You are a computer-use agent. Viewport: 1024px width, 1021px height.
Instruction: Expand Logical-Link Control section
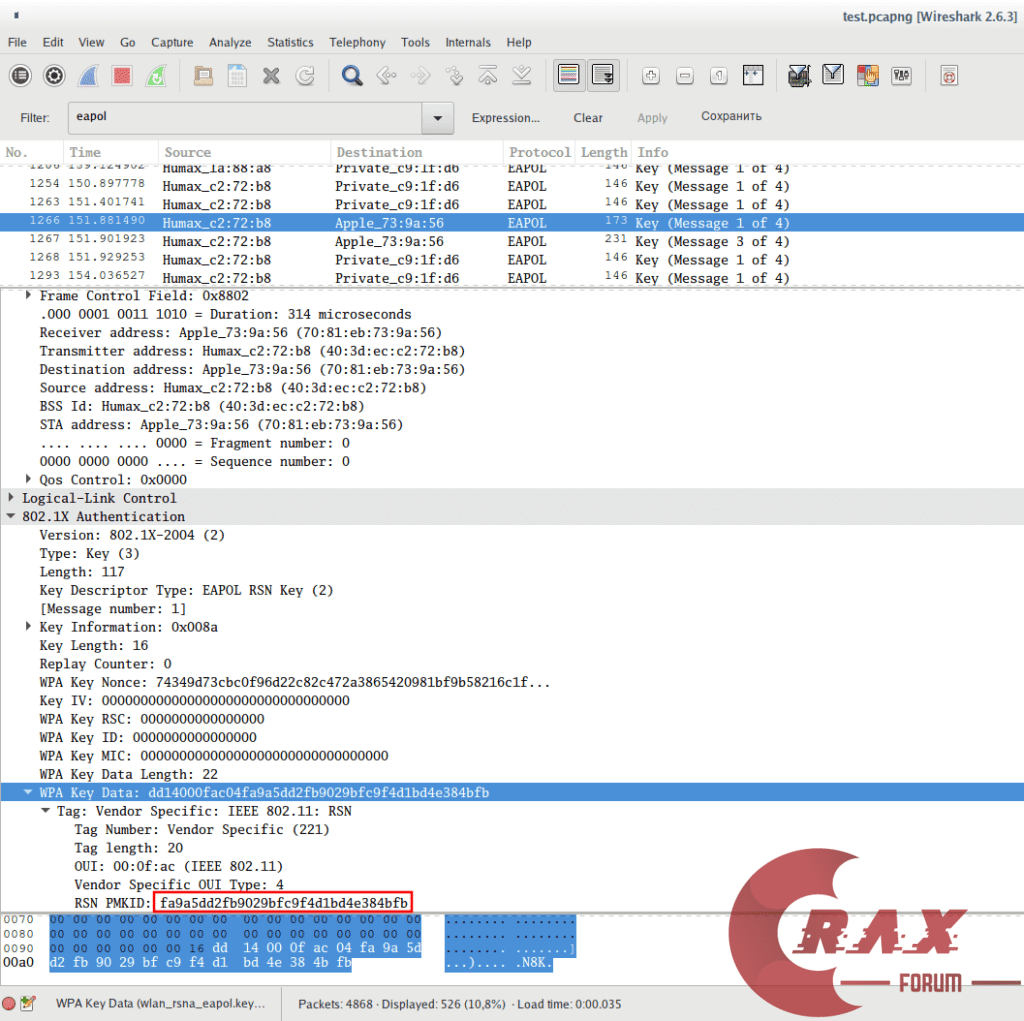11,497
